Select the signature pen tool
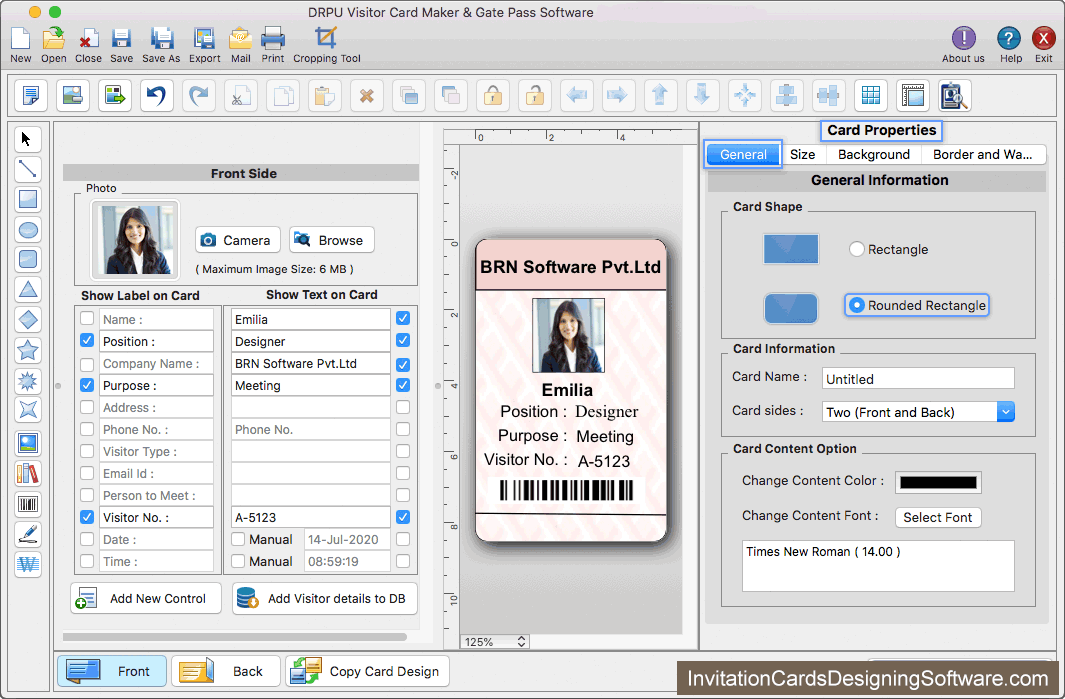 click(27, 534)
